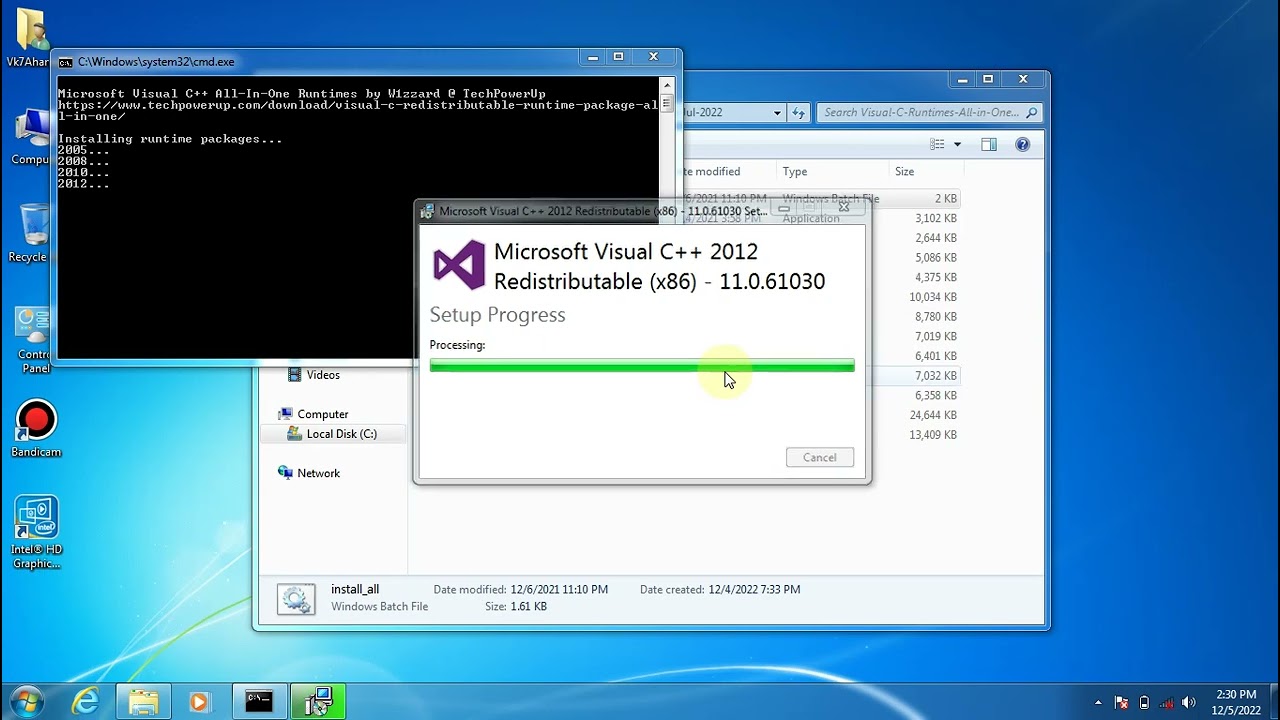Select Computer in Explorer navigation pane
This screenshot has height=720, width=1280.
pyautogui.click(x=322, y=414)
